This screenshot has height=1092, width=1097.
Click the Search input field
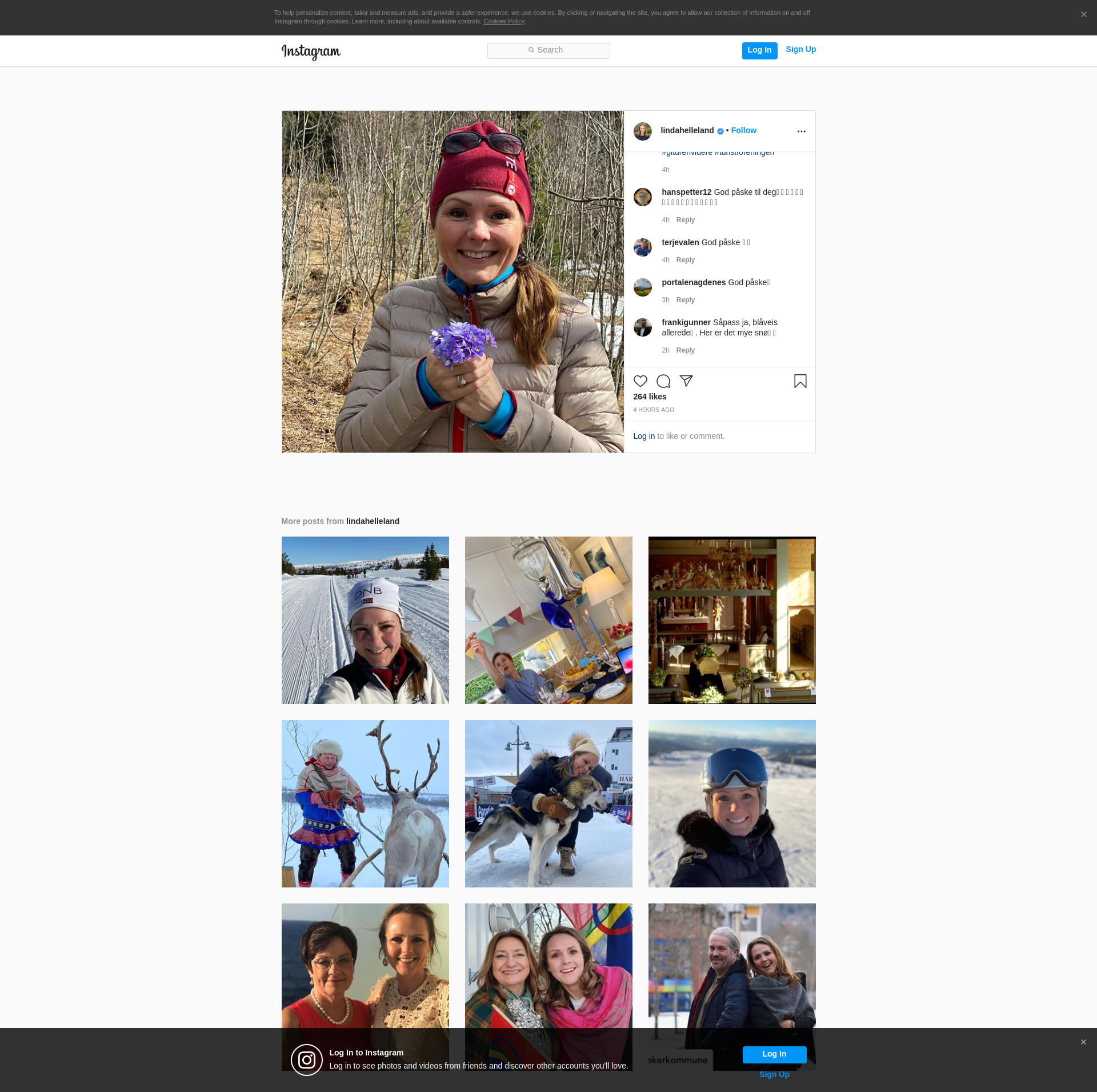point(548,50)
